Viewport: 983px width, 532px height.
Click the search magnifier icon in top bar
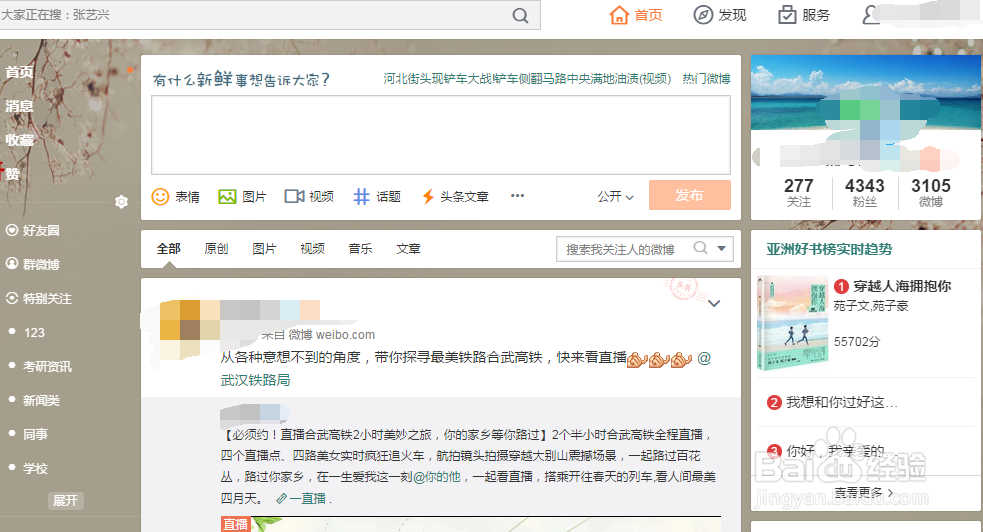[520, 16]
